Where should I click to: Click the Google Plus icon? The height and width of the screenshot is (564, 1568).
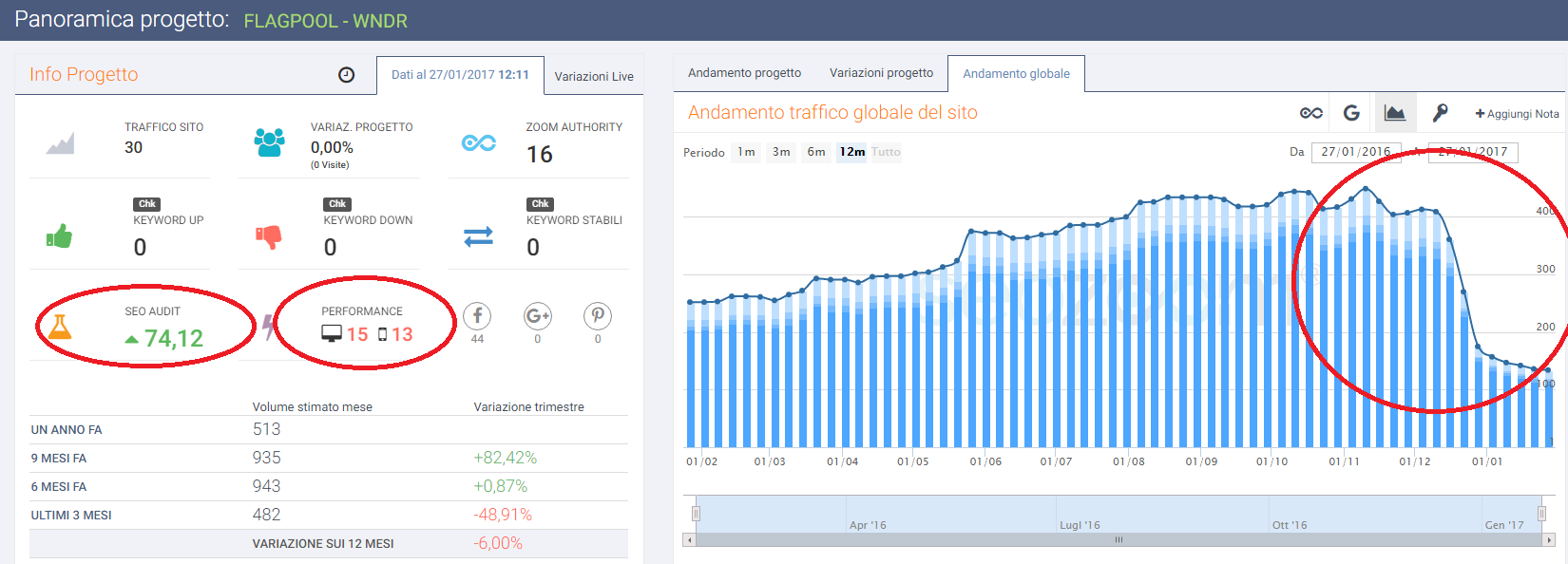click(x=538, y=316)
